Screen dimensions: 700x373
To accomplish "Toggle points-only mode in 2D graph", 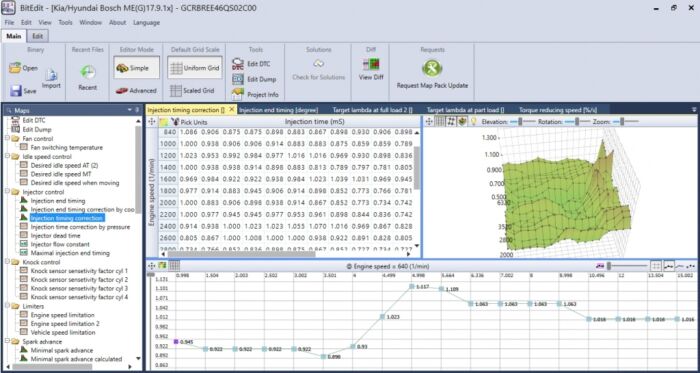I will [691, 266].
